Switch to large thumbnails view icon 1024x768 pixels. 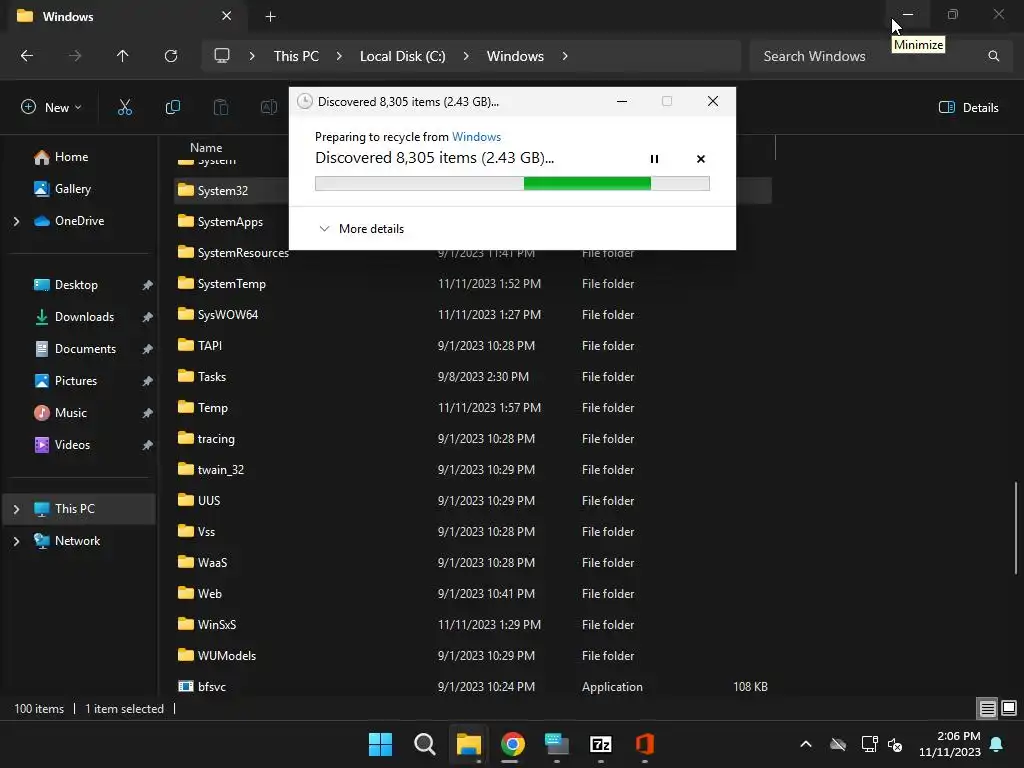point(1009,708)
